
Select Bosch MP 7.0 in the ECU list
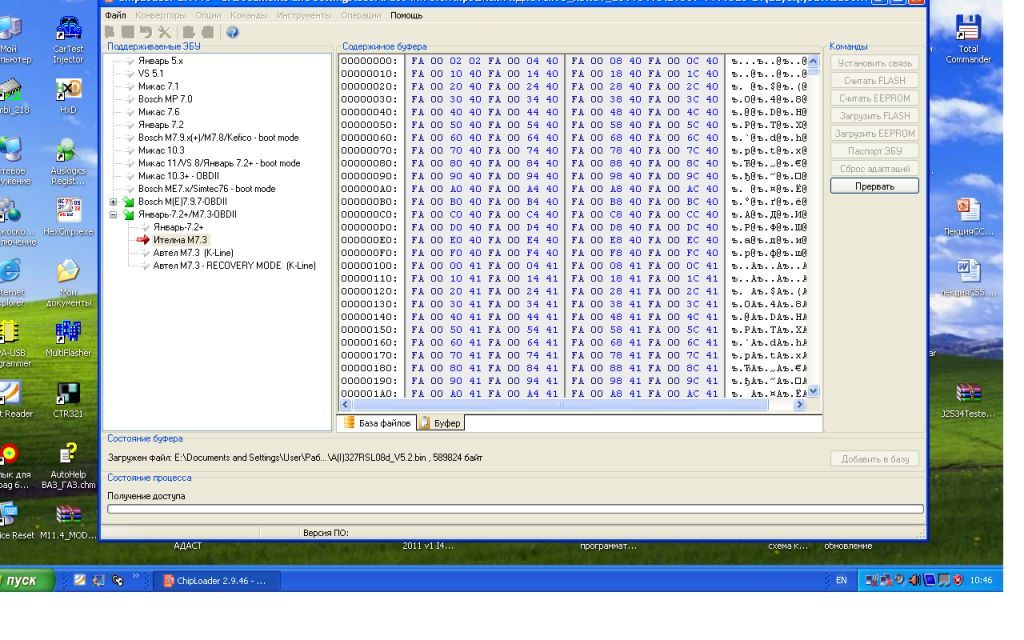165,100
